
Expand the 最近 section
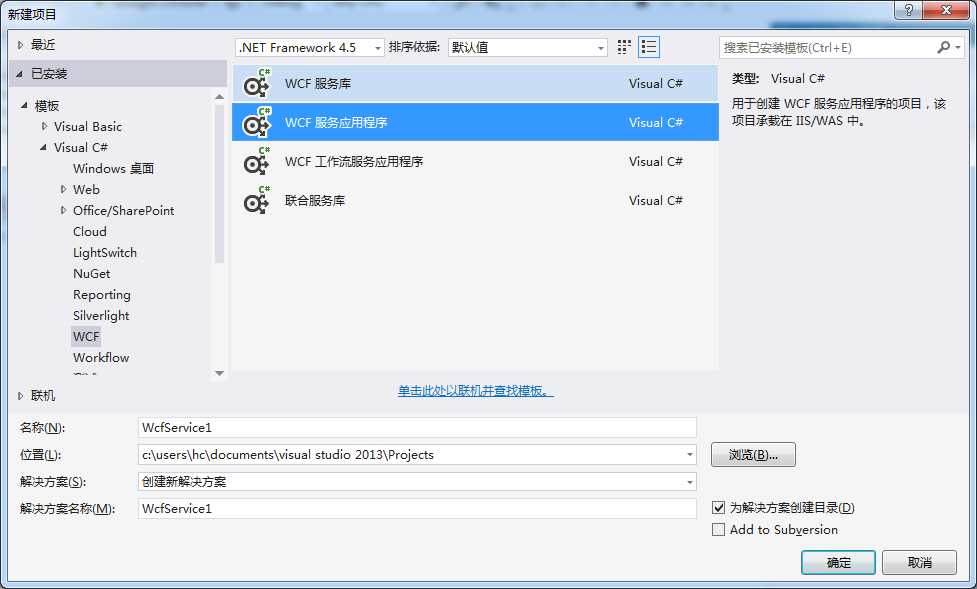click(21, 45)
